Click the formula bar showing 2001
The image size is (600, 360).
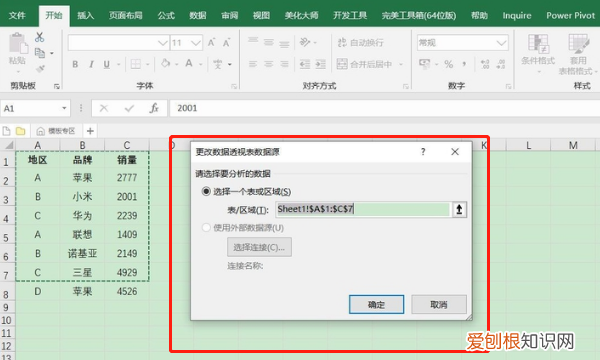tap(385, 108)
